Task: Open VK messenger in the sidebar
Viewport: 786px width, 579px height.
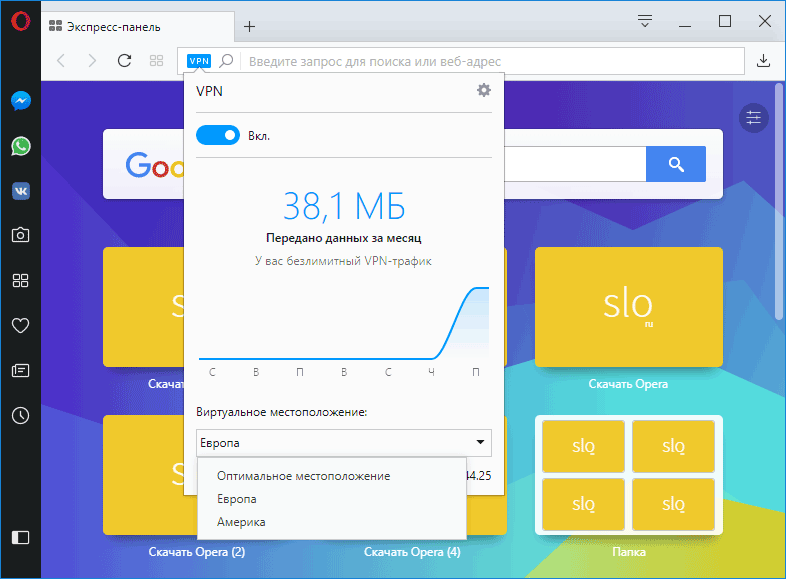Action: 21,191
